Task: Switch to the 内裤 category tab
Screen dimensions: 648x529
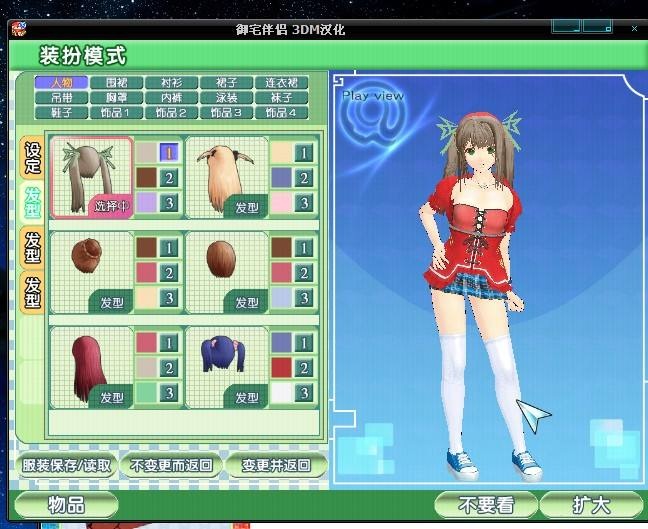Action: [172, 98]
